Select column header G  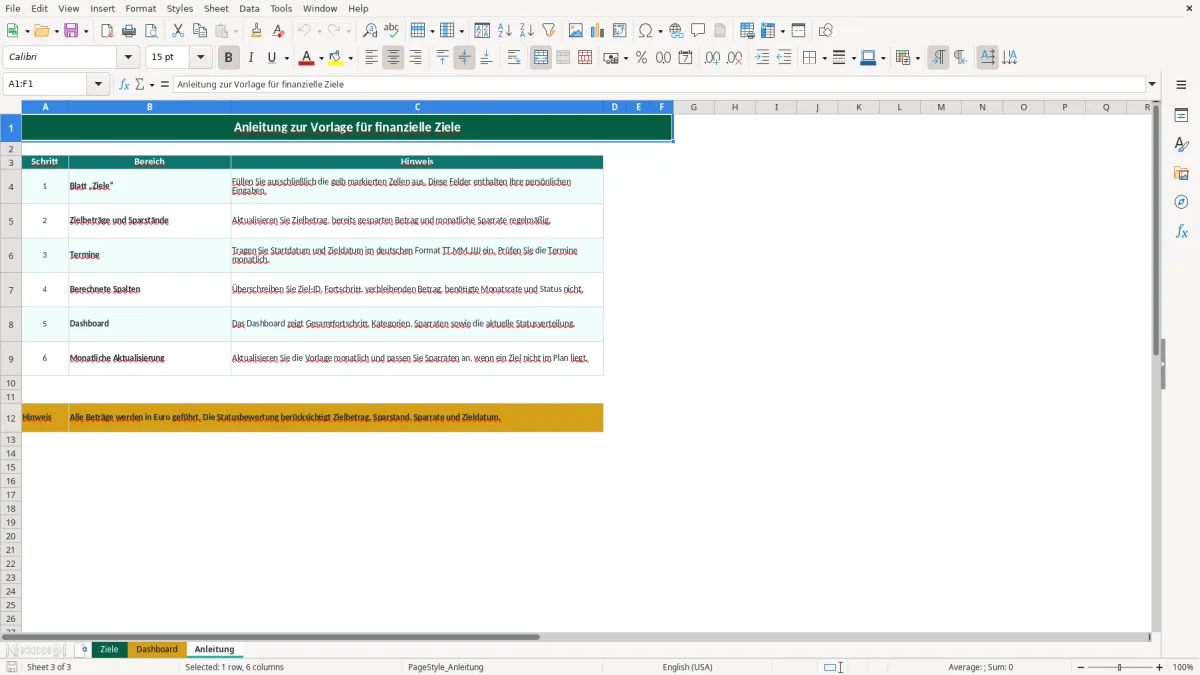coord(694,107)
